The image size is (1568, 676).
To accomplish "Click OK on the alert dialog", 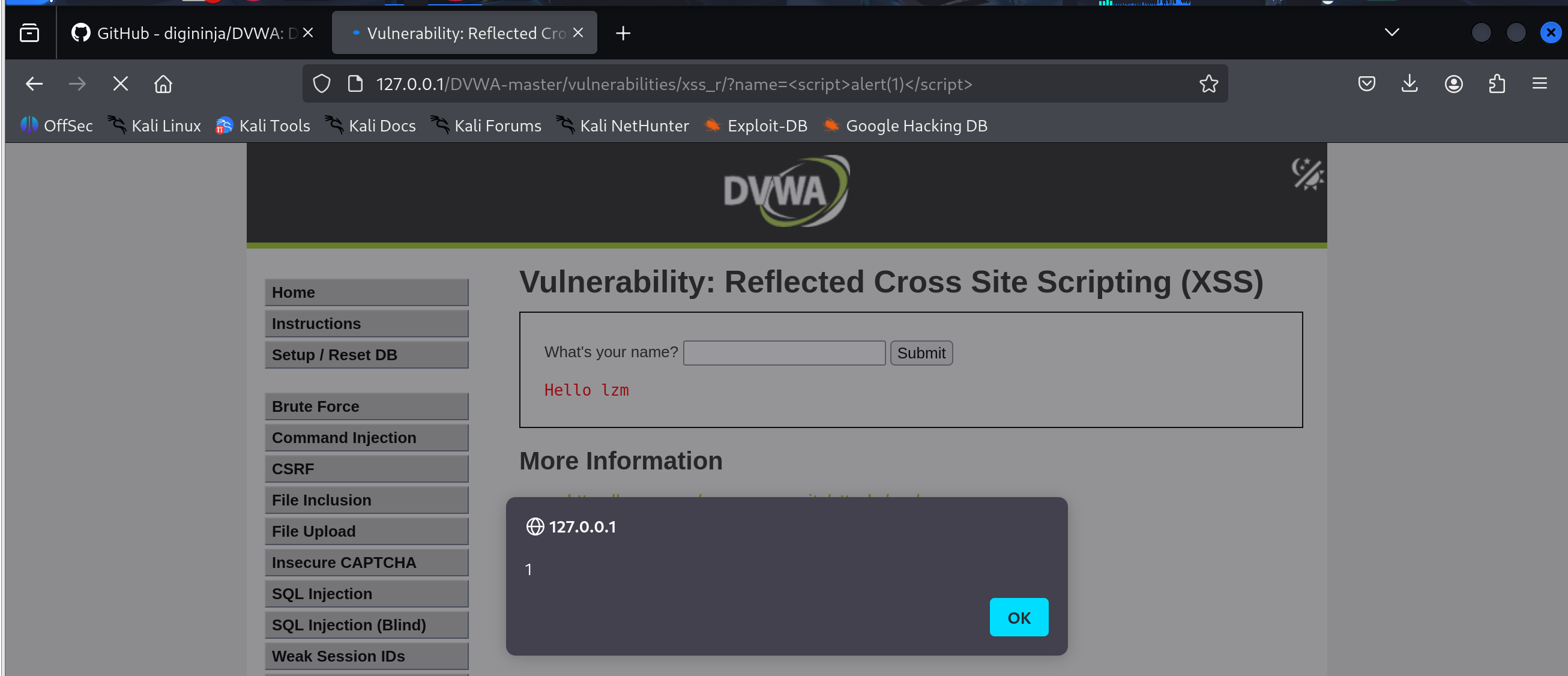I will pyautogui.click(x=1018, y=618).
